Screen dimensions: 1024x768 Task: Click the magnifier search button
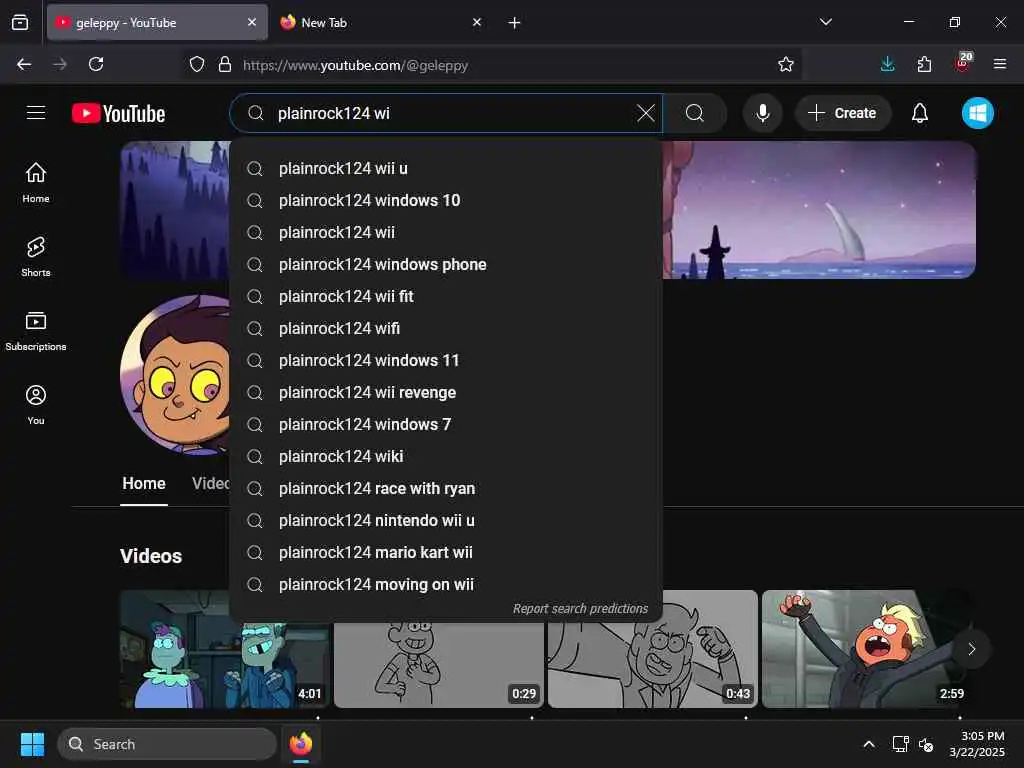pos(695,113)
